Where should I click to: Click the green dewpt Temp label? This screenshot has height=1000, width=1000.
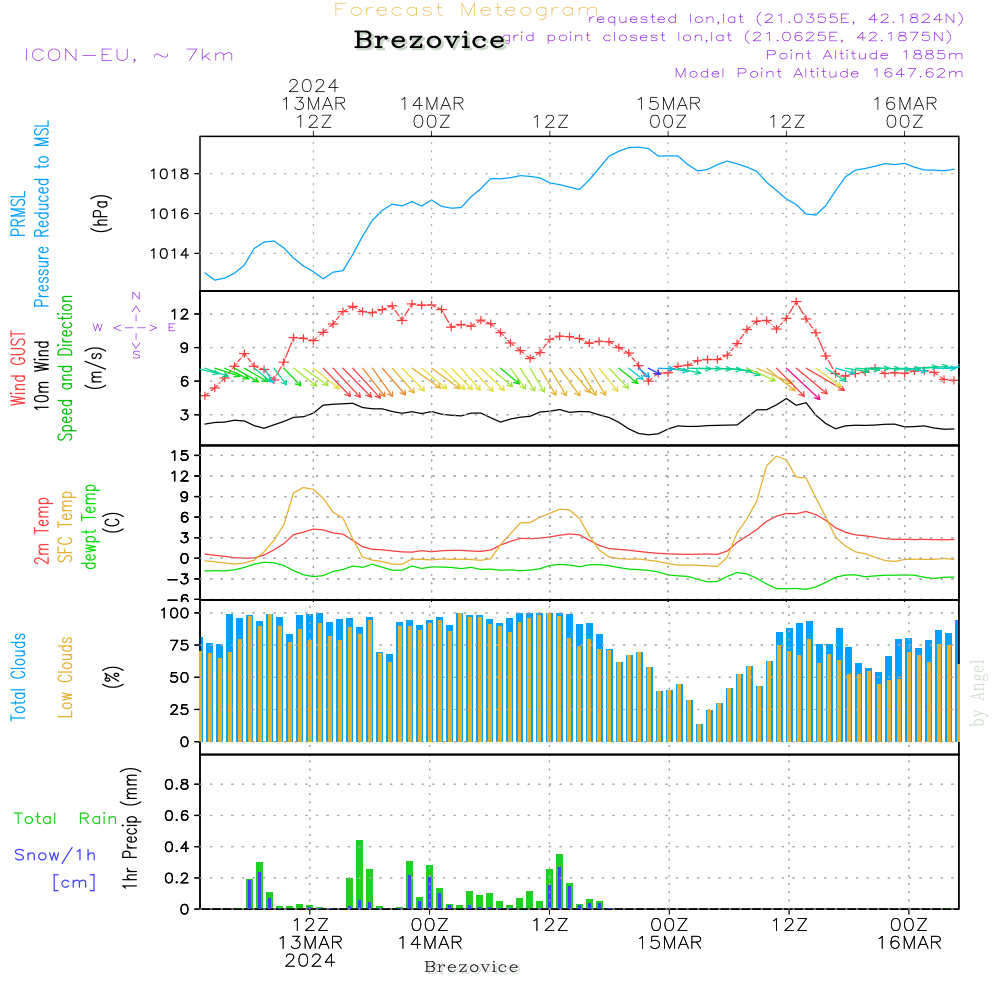tap(90, 527)
